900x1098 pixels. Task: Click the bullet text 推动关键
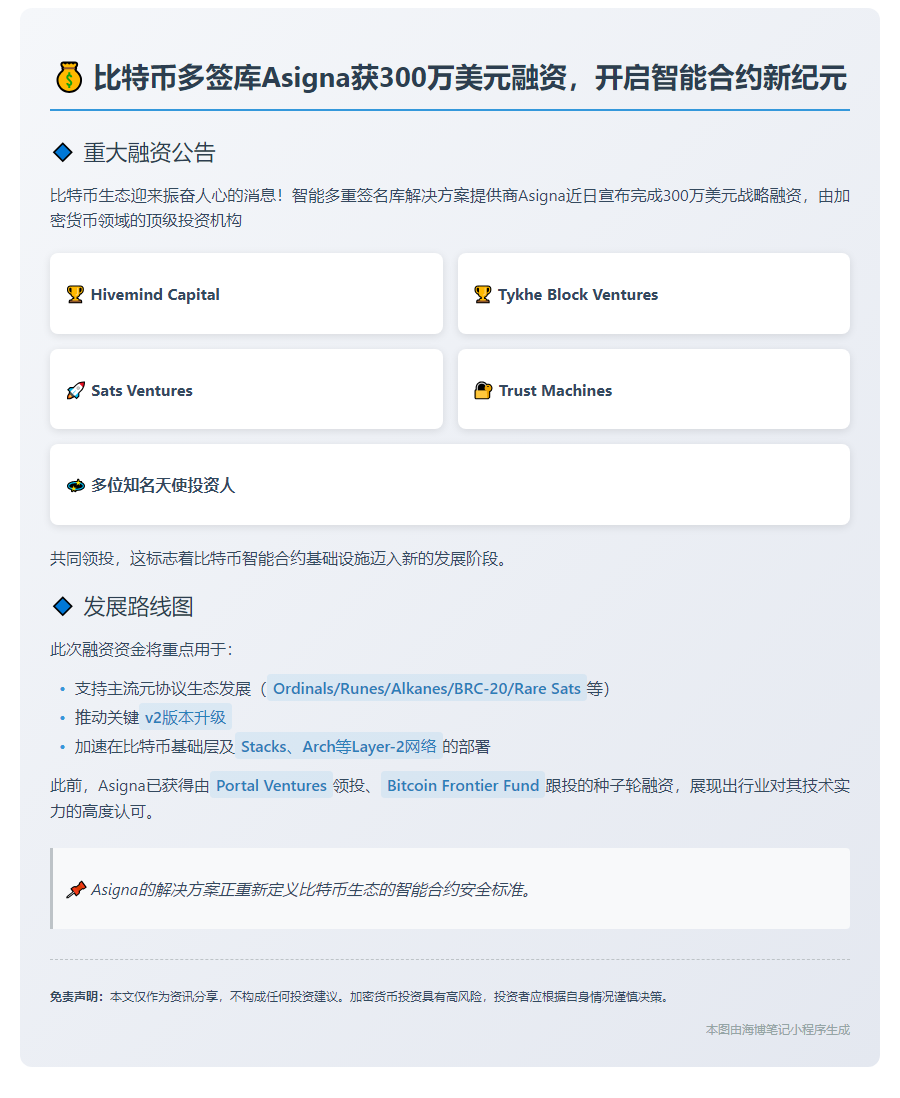coord(106,718)
